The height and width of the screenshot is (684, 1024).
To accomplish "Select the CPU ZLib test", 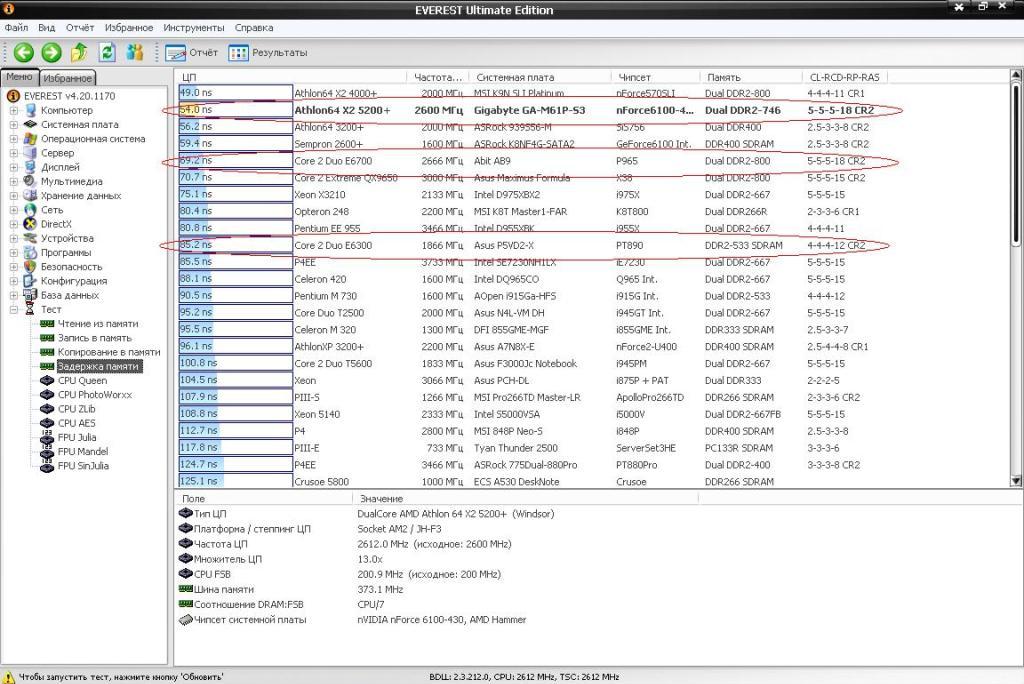I will point(76,409).
